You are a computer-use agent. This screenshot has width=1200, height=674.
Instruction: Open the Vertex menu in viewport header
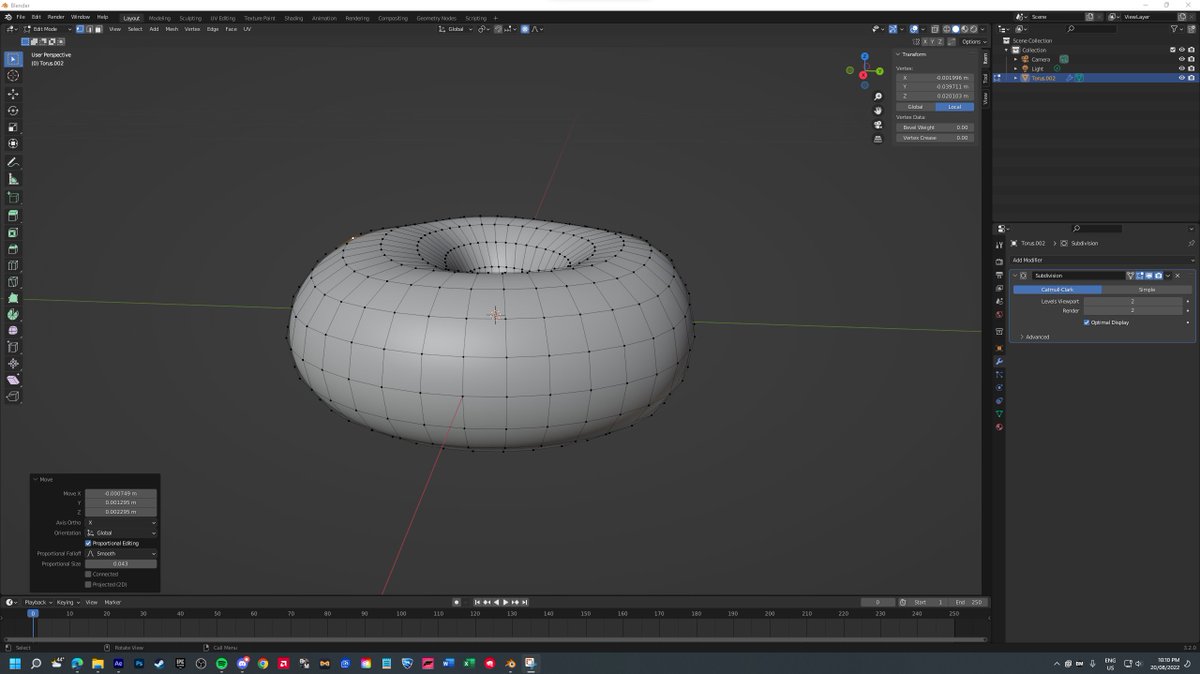[x=192, y=29]
